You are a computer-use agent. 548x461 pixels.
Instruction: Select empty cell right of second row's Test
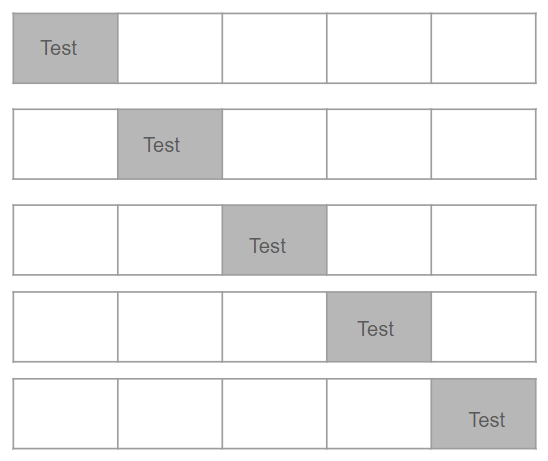[x=274, y=144]
